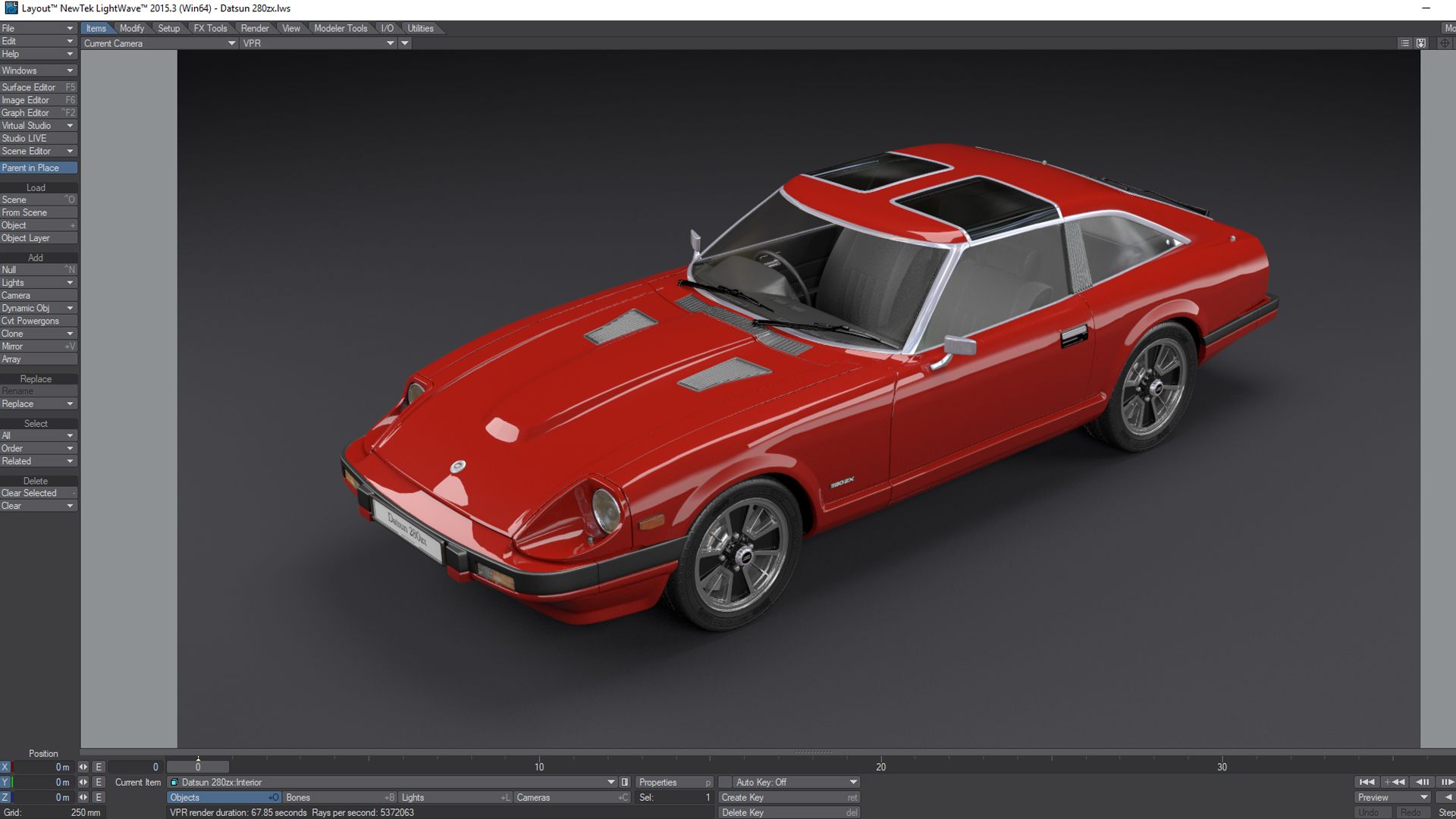Expand the Current Camera dropdown
The height and width of the screenshot is (819, 1456).
tap(228, 43)
